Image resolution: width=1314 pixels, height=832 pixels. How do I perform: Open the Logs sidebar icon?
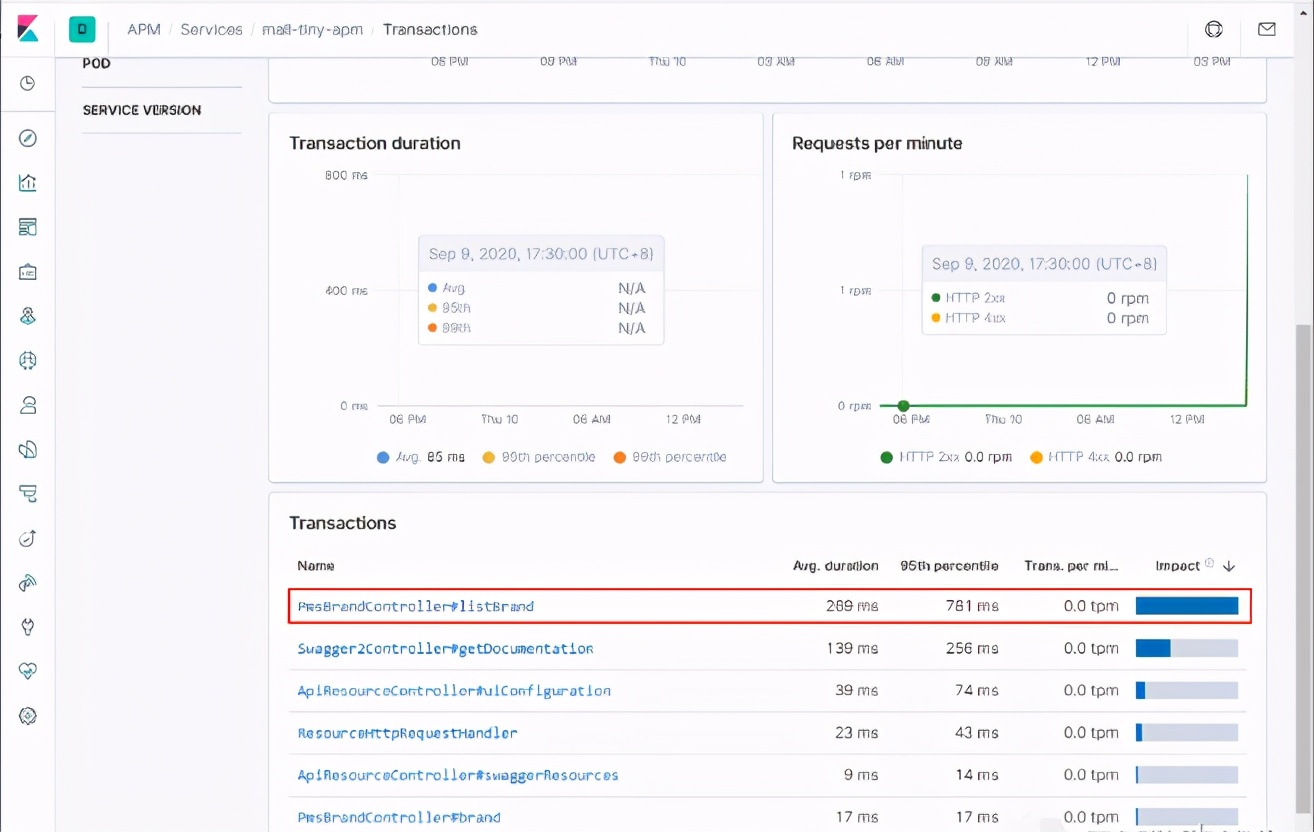click(28, 449)
